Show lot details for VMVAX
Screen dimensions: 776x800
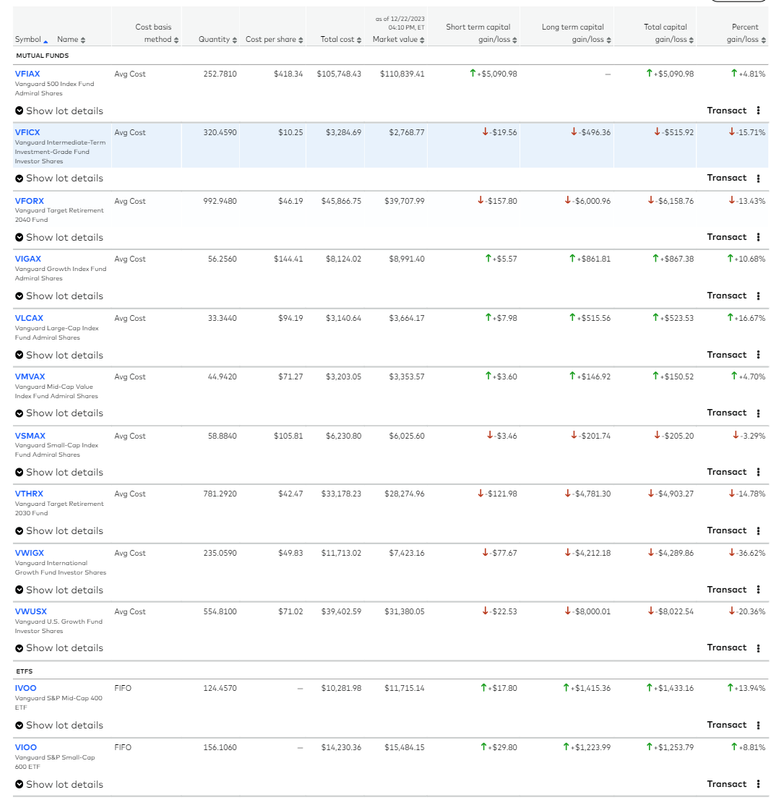[59, 413]
